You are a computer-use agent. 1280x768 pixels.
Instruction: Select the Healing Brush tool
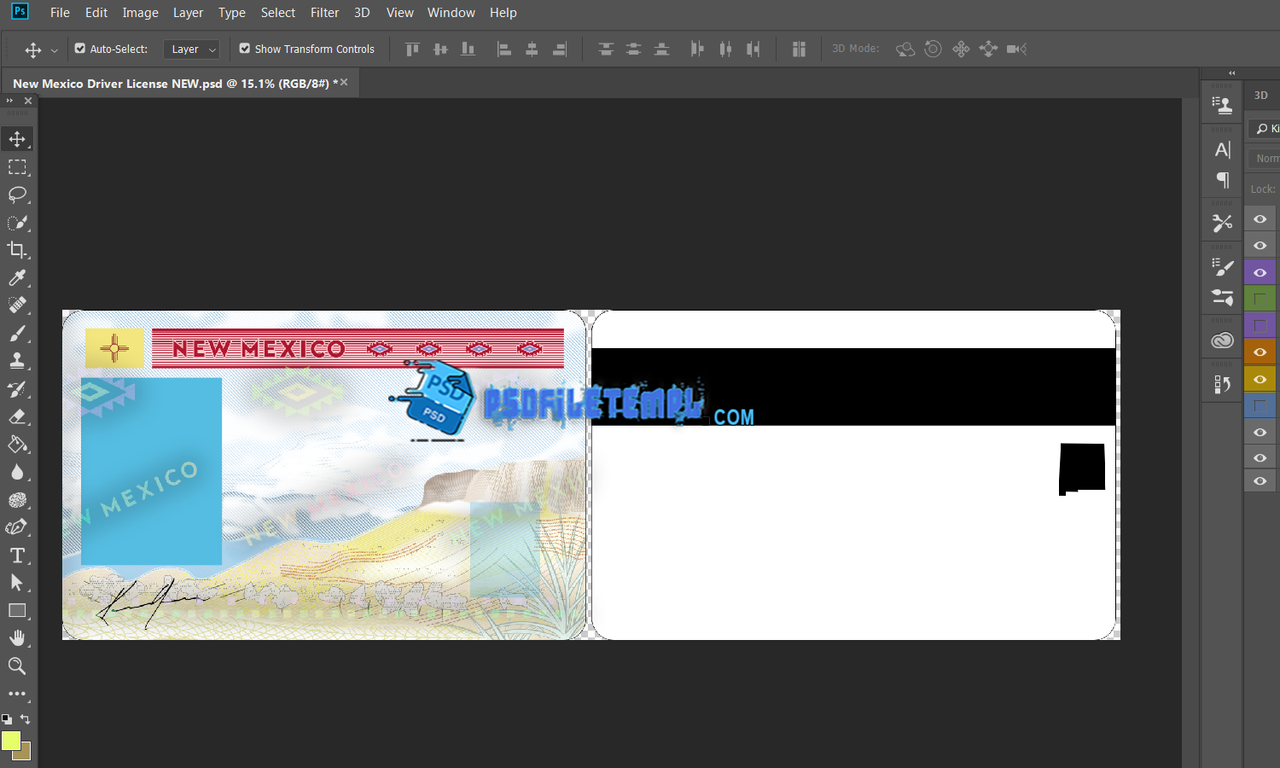click(17, 305)
